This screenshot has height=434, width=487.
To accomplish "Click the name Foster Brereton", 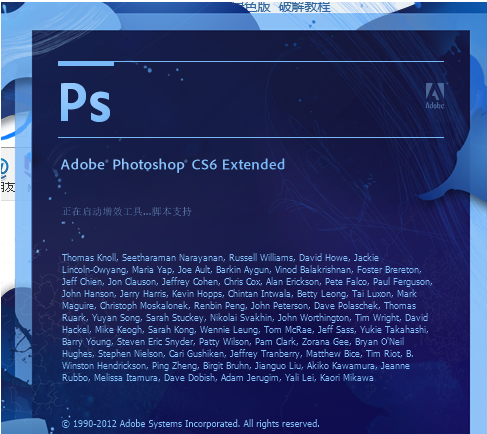I will 389,270.
